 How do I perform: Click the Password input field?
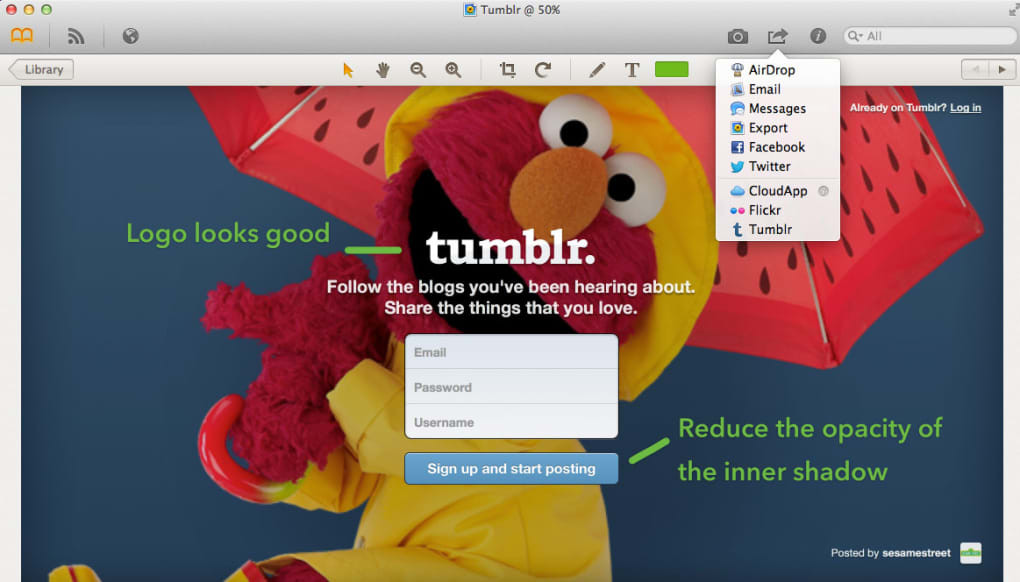click(x=511, y=387)
